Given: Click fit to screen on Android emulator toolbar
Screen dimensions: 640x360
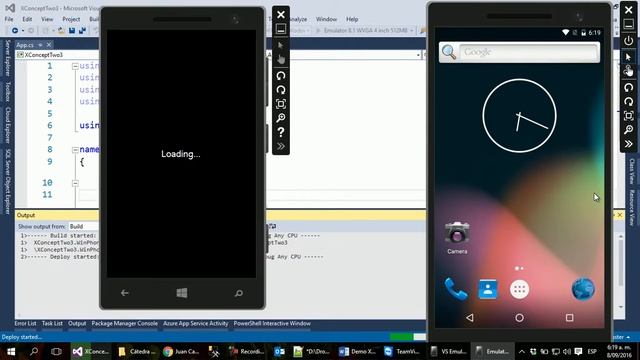Looking at the screenshot, I should pyautogui.click(x=629, y=116).
